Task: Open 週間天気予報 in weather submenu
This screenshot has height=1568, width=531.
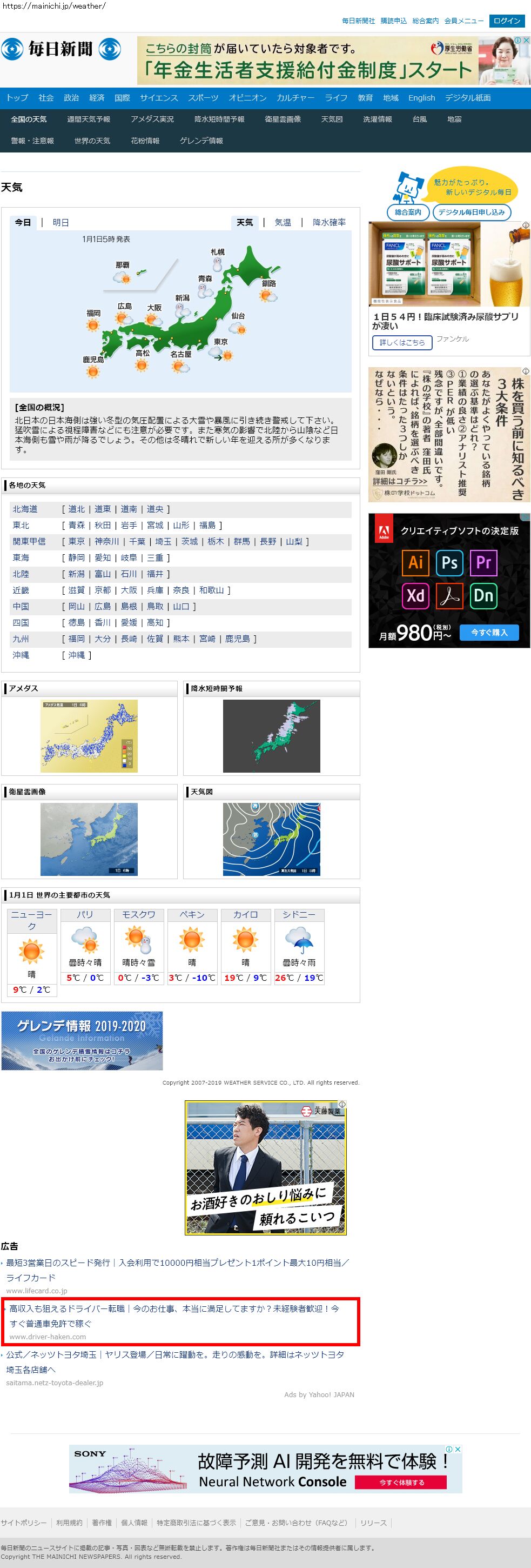Action: [89, 119]
